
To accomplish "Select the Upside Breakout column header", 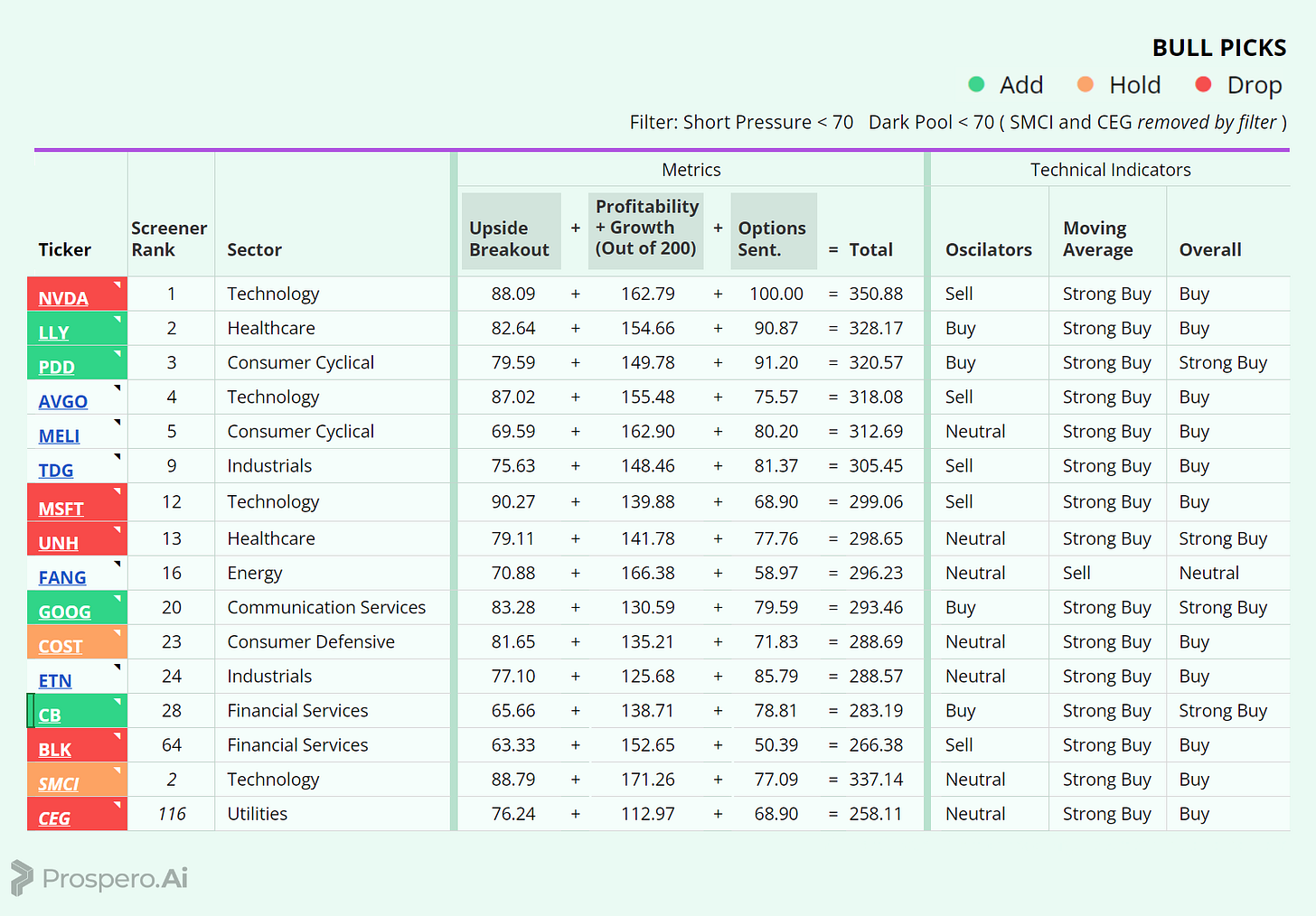I will (511, 231).
